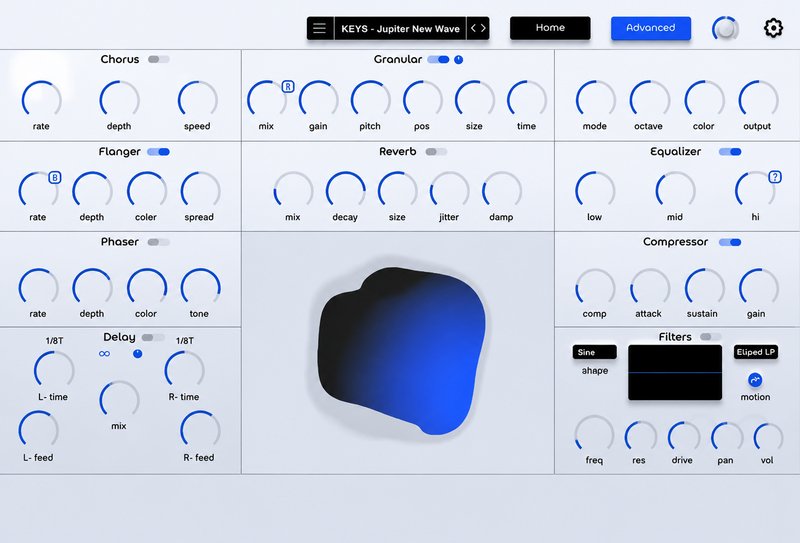
Task: Click the Compressor sustain knob
Action: 704,288
